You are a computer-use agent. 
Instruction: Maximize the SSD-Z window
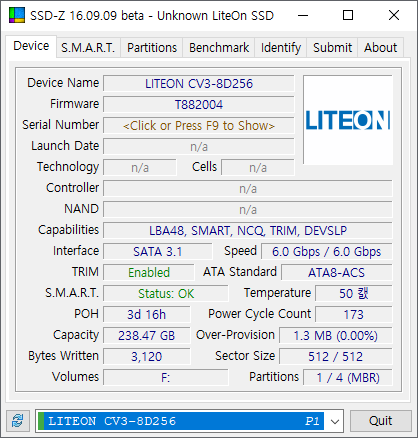(348, 15)
